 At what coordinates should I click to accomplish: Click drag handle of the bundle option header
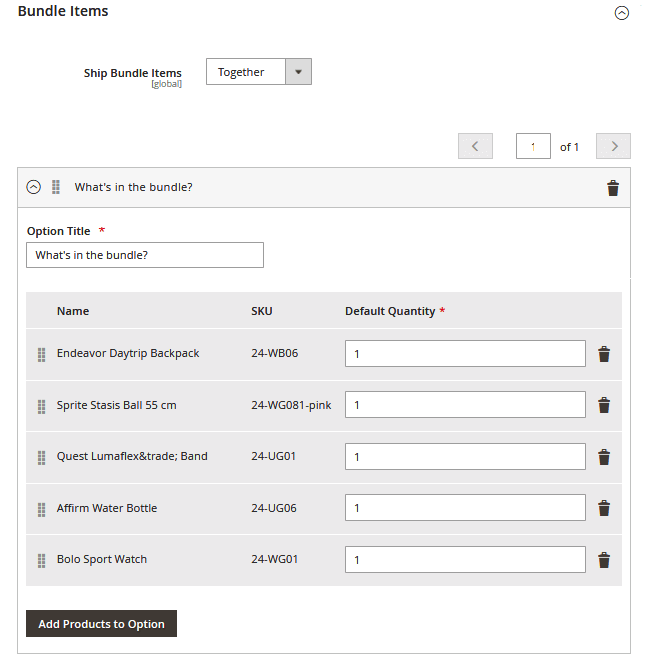(56, 187)
